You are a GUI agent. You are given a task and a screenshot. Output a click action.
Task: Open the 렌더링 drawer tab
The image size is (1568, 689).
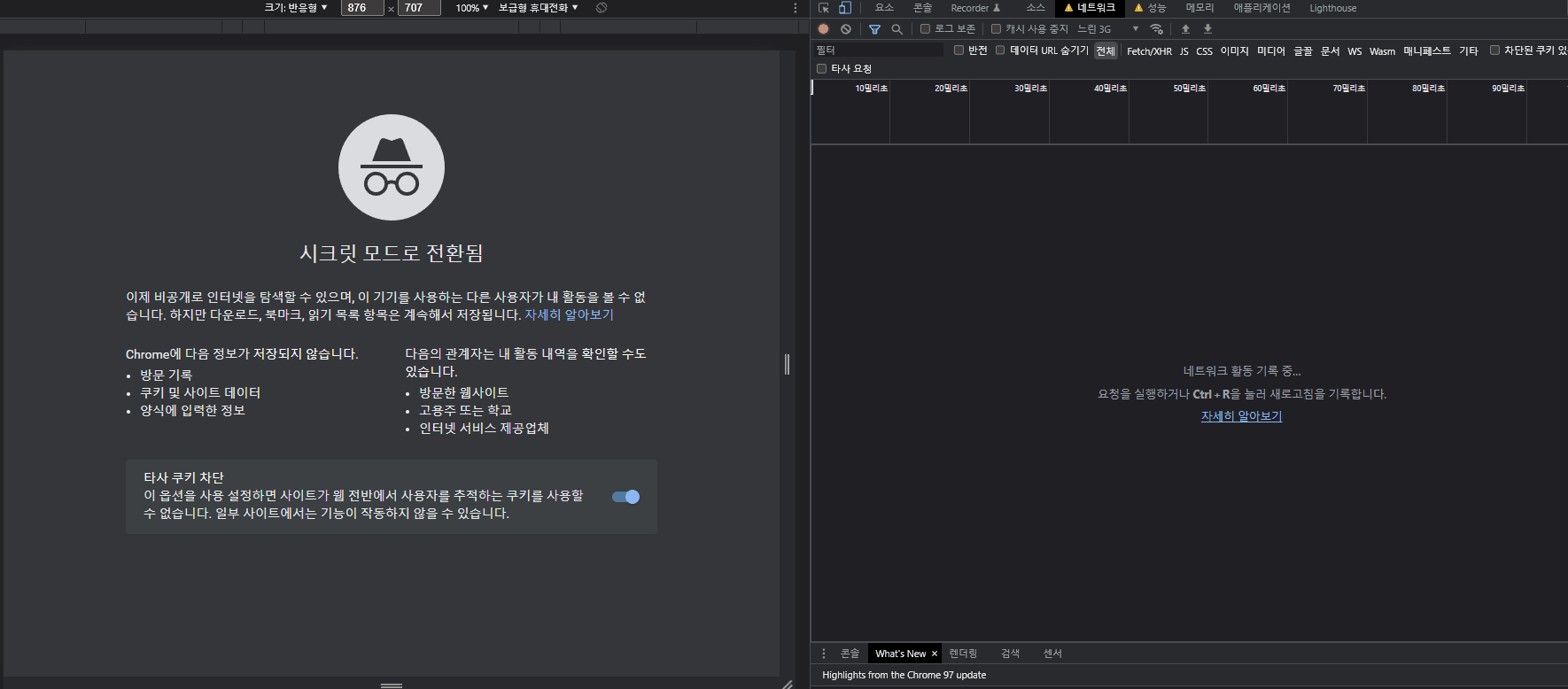(963, 654)
